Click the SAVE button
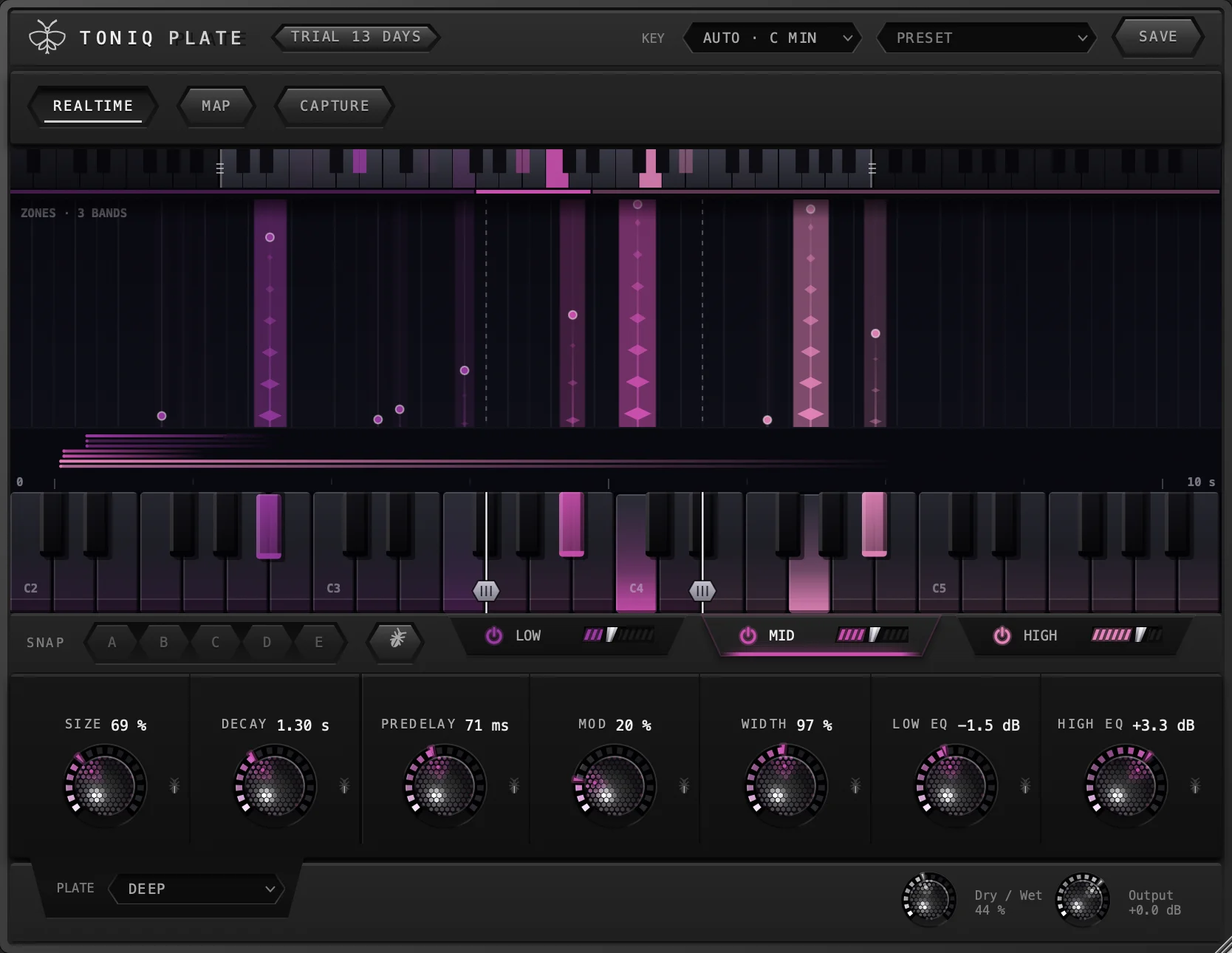Image resolution: width=1232 pixels, height=953 pixels. (1158, 37)
